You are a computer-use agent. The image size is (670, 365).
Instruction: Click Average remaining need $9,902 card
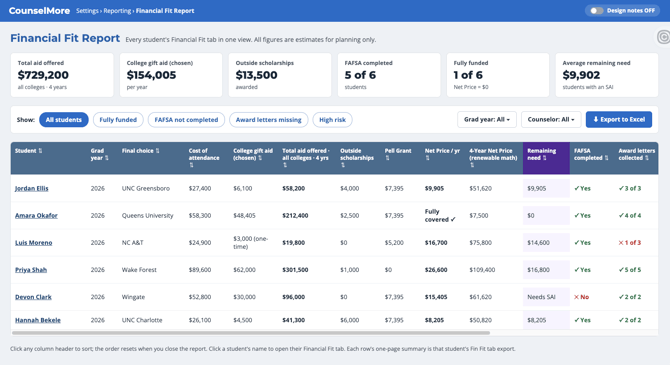click(607, 75)
